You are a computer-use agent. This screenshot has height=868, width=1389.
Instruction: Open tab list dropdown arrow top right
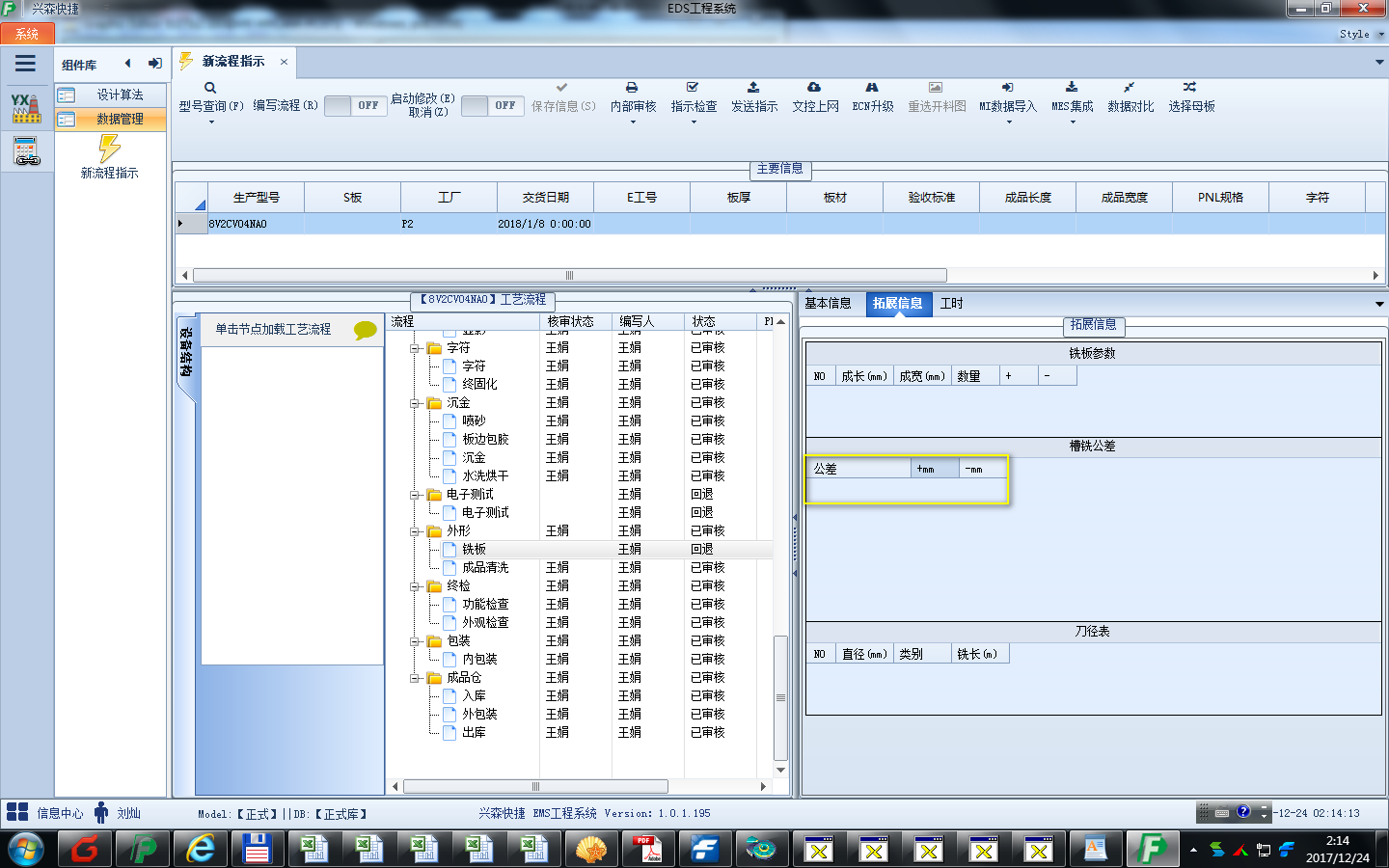[1379, 62]
